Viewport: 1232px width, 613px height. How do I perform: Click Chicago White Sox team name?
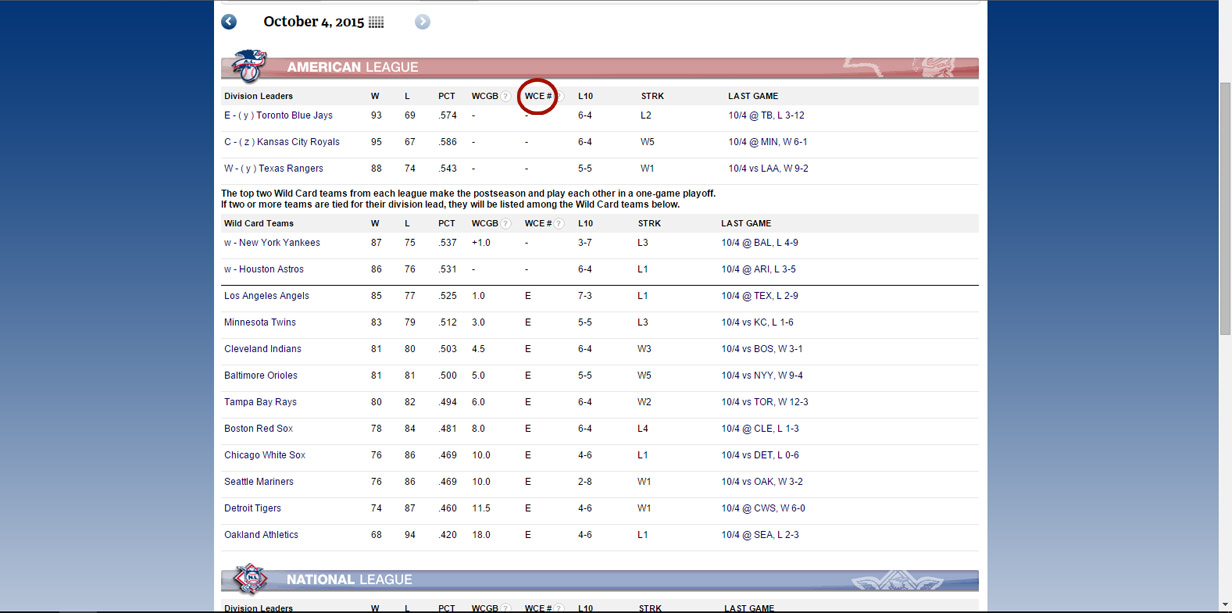(x=265, y=456)
